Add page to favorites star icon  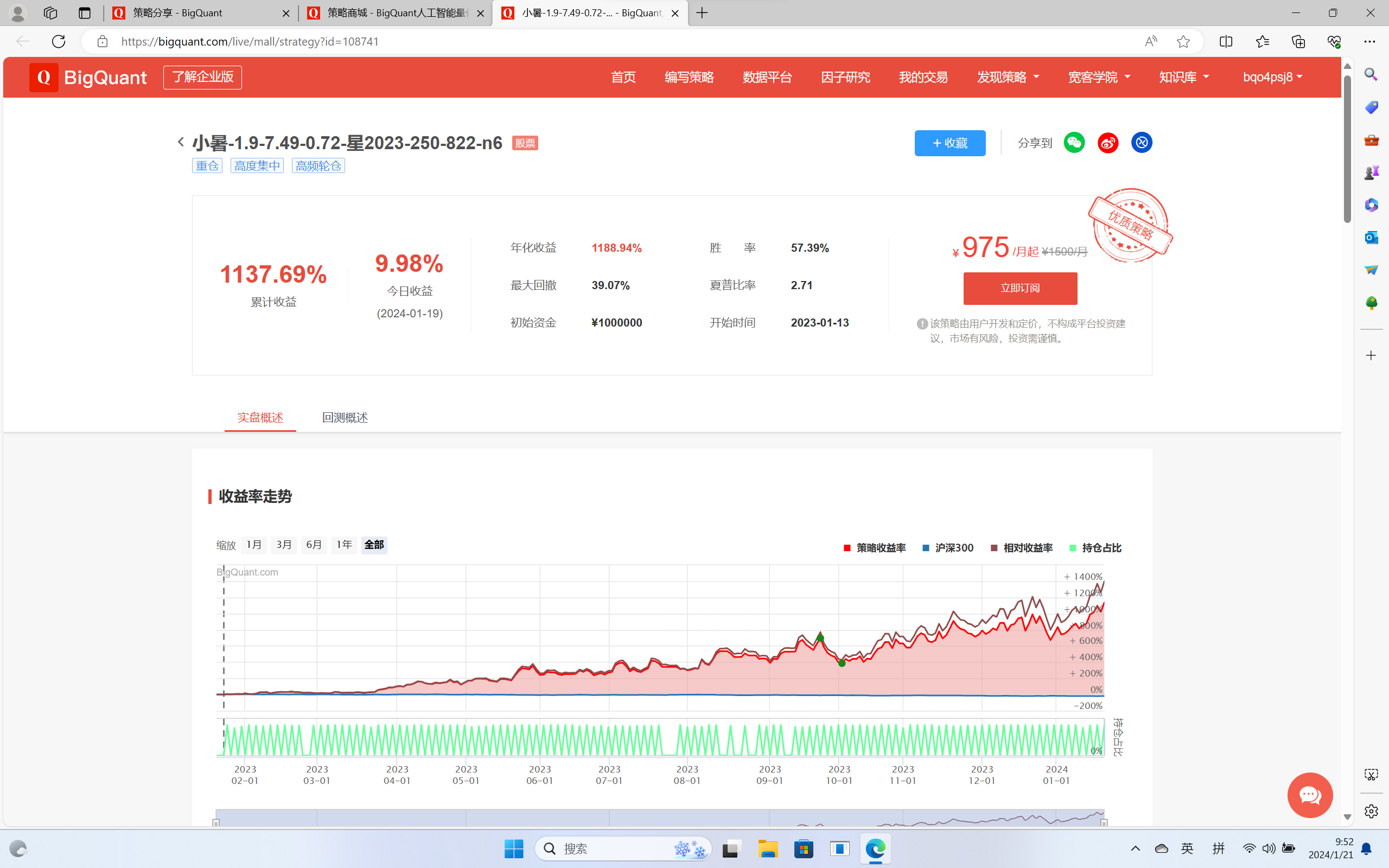pos(1183,41)
